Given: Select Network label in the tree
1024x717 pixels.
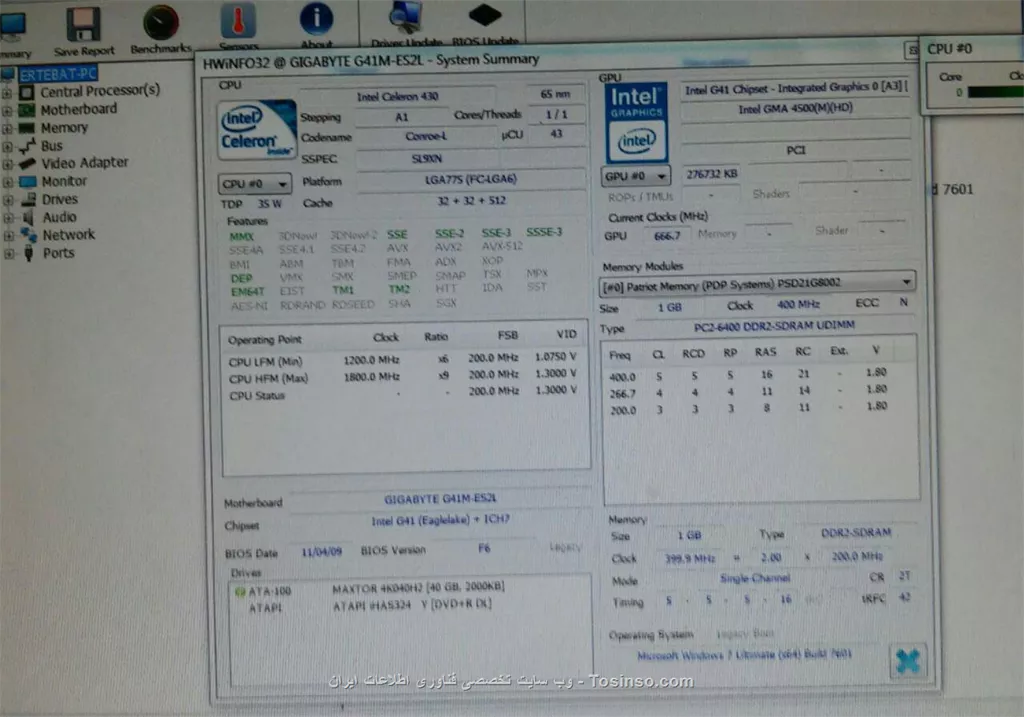Looking at the screenshot, I should (x=69, y=234).
